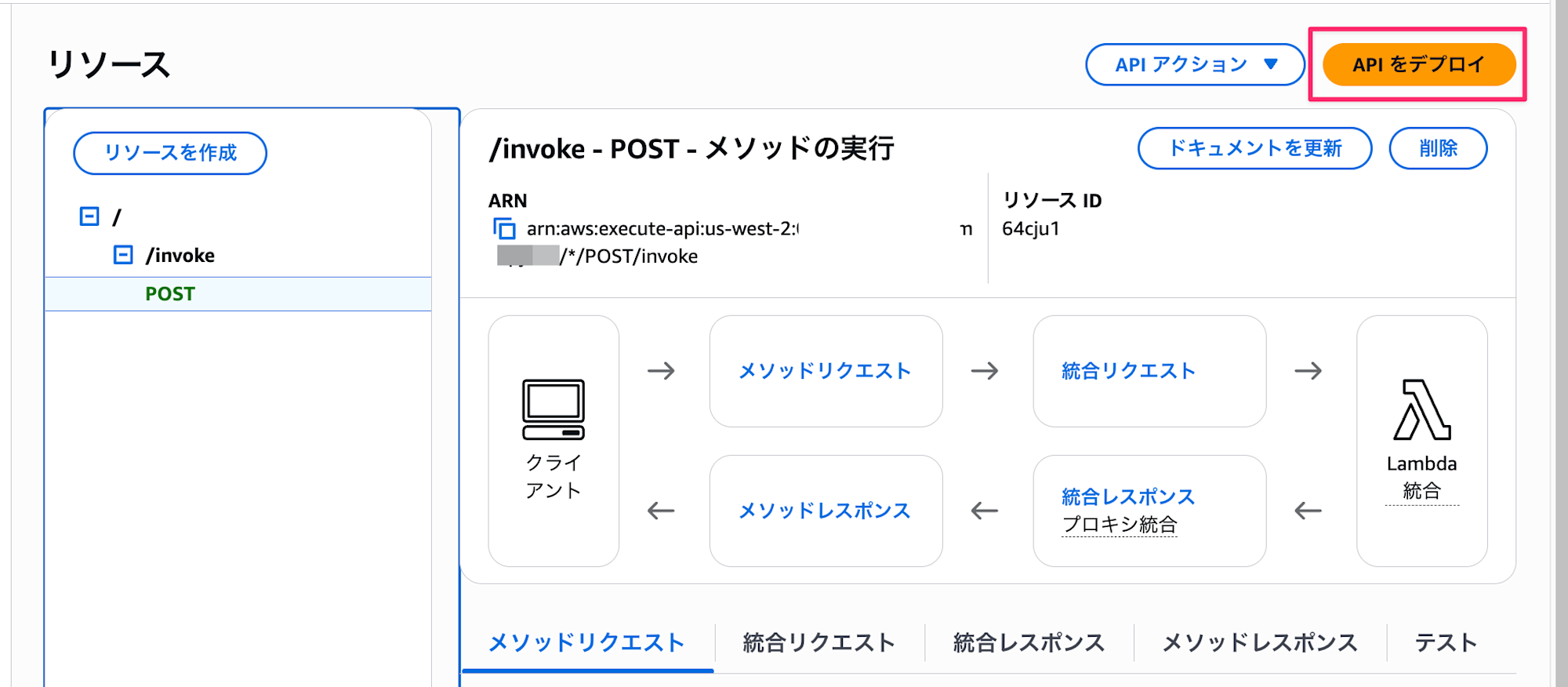Select the POST method in resource tree
The image size is (1568, 687).
pyautogui.click(x=170, y=294)
